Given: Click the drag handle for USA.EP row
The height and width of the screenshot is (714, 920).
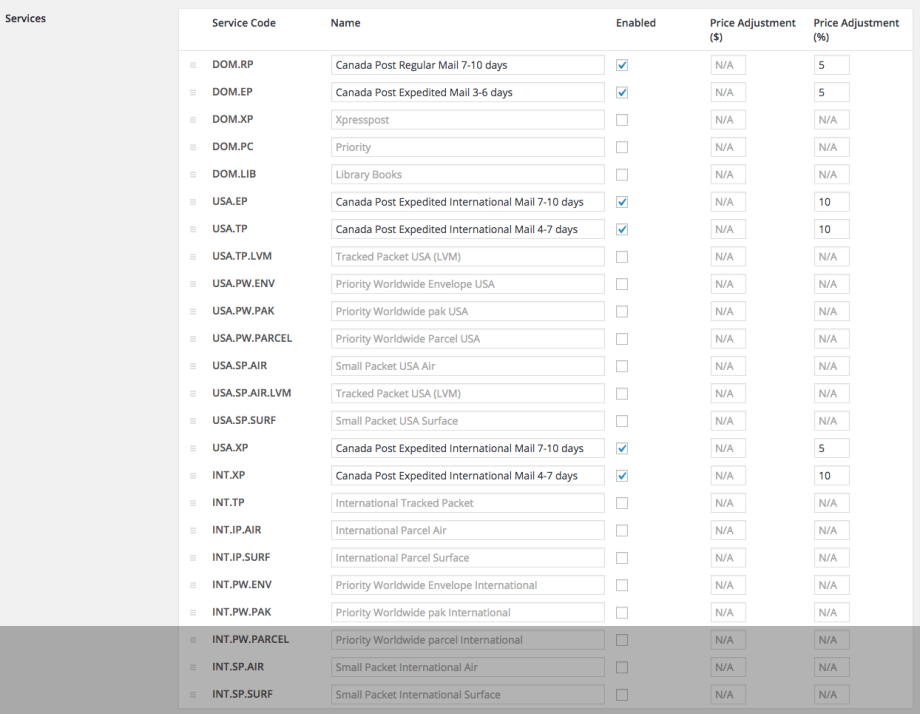Looking at the screenshot, I should [x=193, y=202].
